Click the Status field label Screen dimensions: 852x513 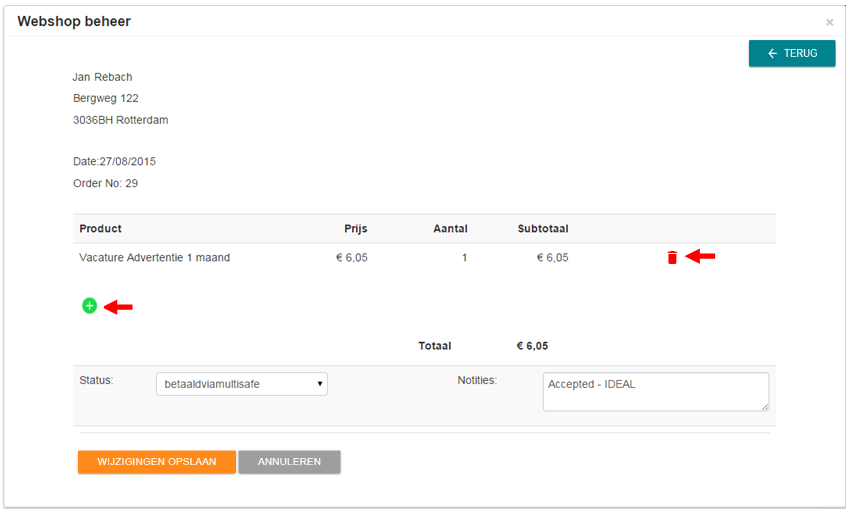click(96, 380)
